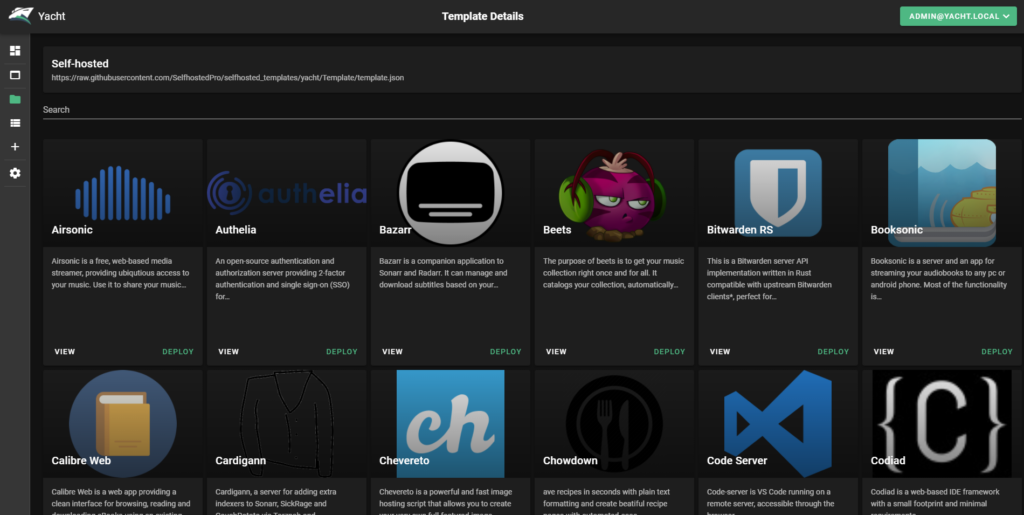Click the Code Server description text
The height and width of the screenshot is (515, 1024).
coord(771,503)
